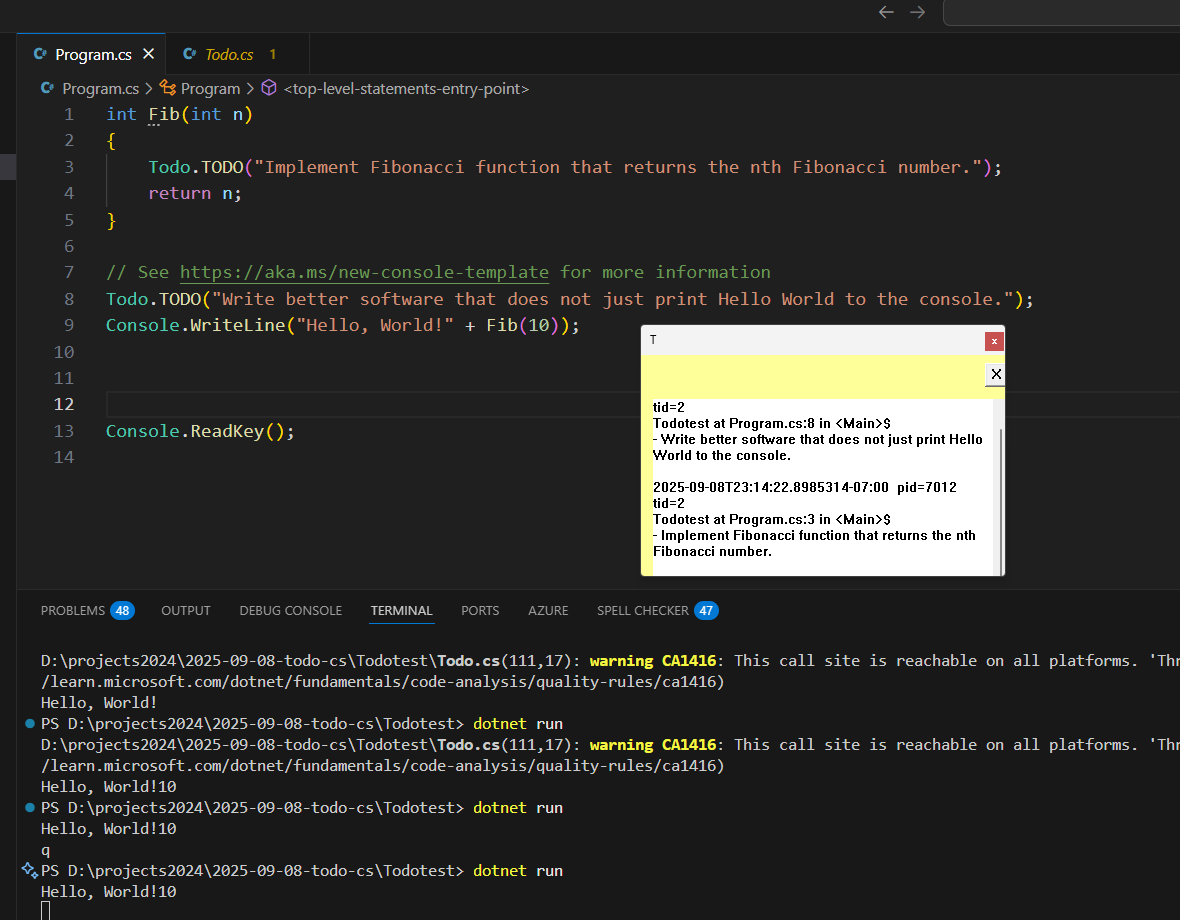This screenshot has width=1180, height=920.
Task: Click the command center search box
Action: [x=1060, y=12]
